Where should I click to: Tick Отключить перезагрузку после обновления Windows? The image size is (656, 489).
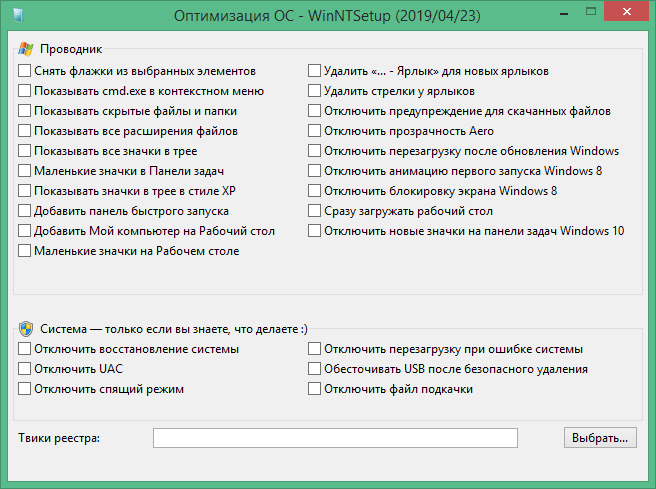(x=314, y=151)
